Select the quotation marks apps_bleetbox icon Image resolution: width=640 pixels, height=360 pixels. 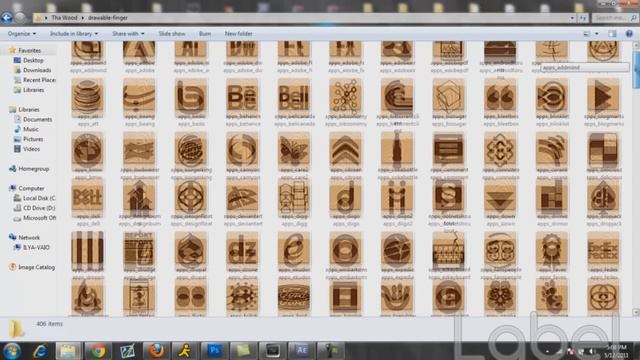tap(500, 97)
